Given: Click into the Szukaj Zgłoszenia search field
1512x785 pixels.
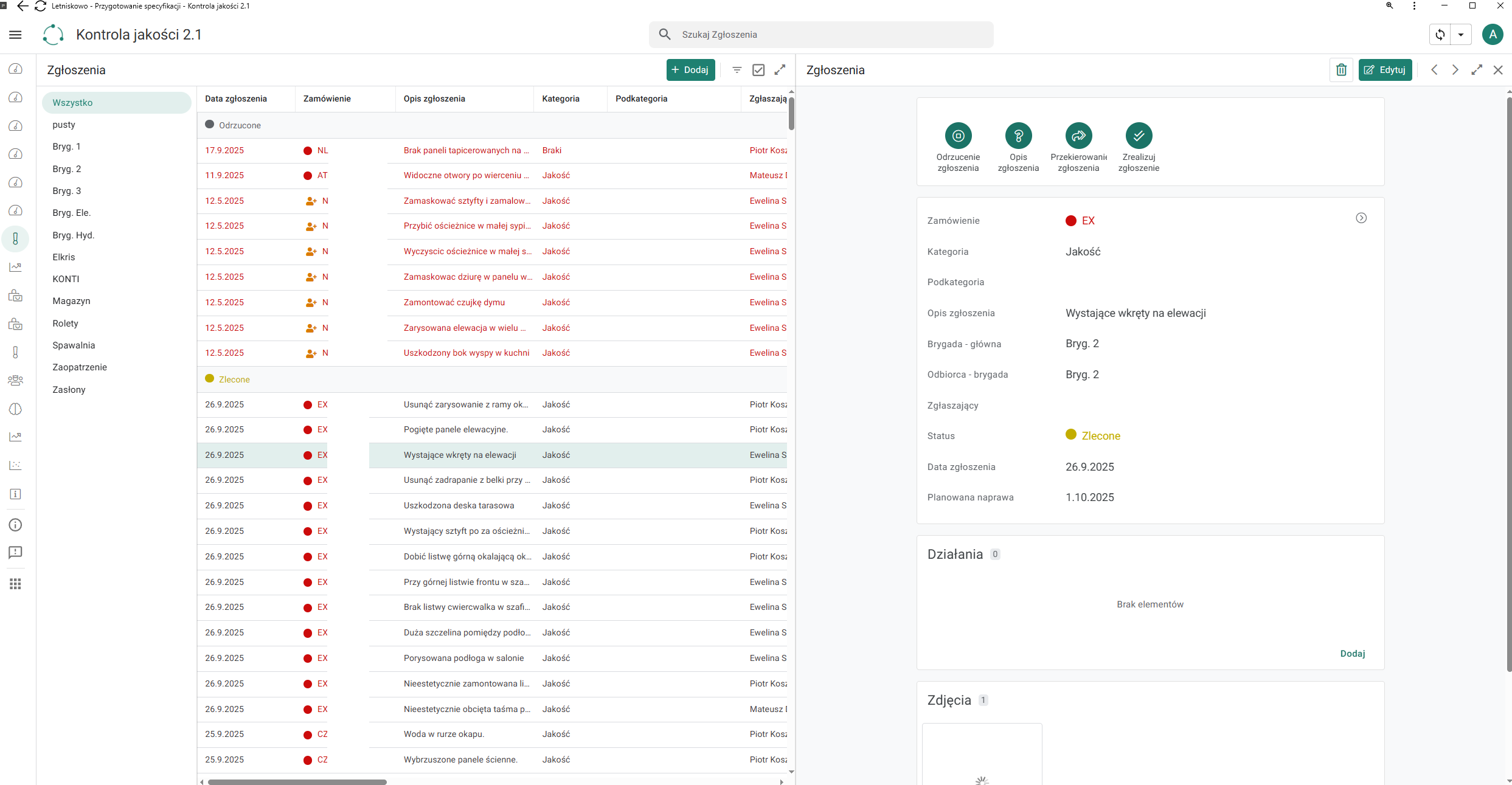Looking at the screenshot, I should pos(821,35).
